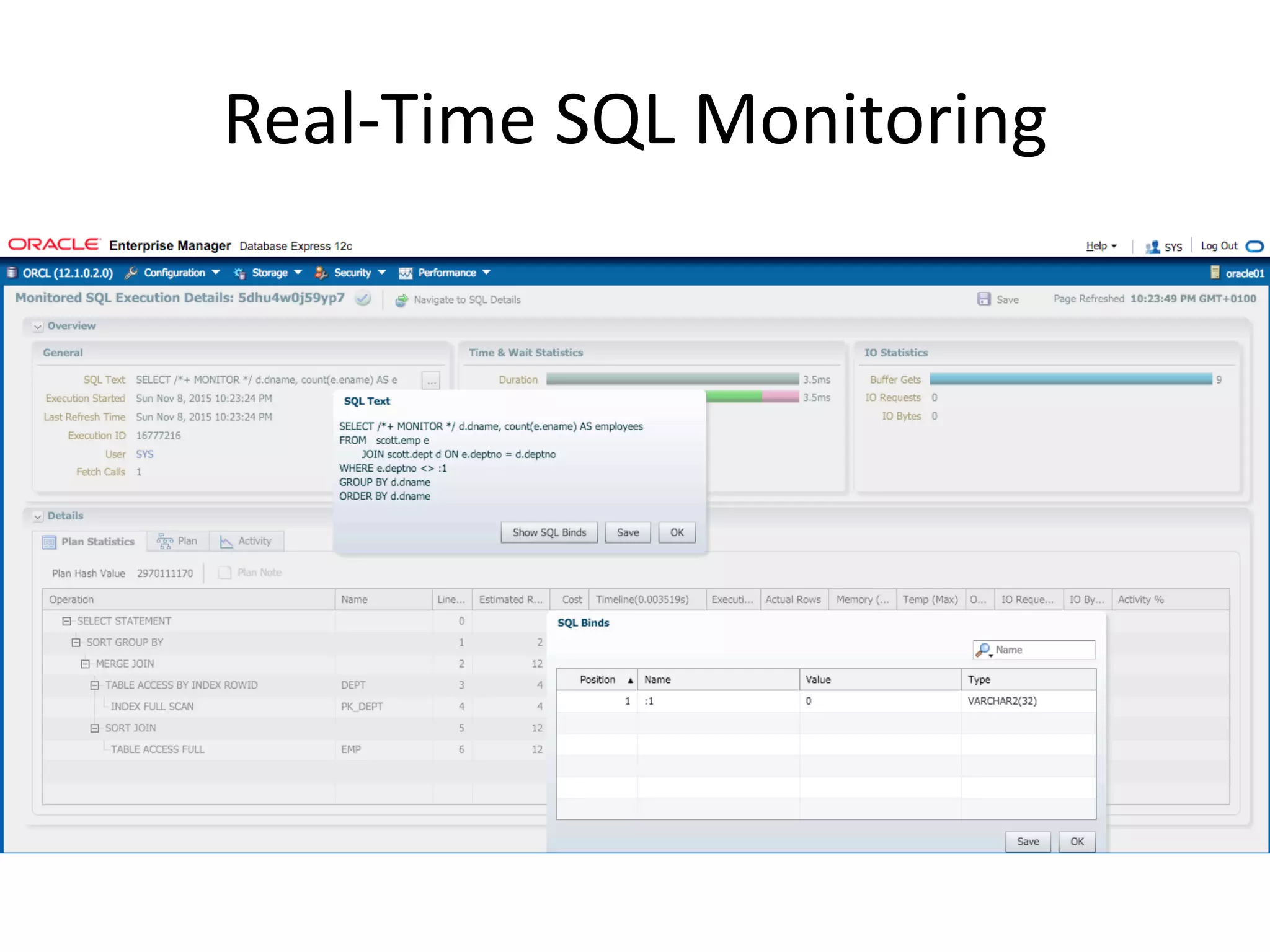Screen dimensions: 1270x952
Task: Click the Log Out link
Action: [1219, 246]
